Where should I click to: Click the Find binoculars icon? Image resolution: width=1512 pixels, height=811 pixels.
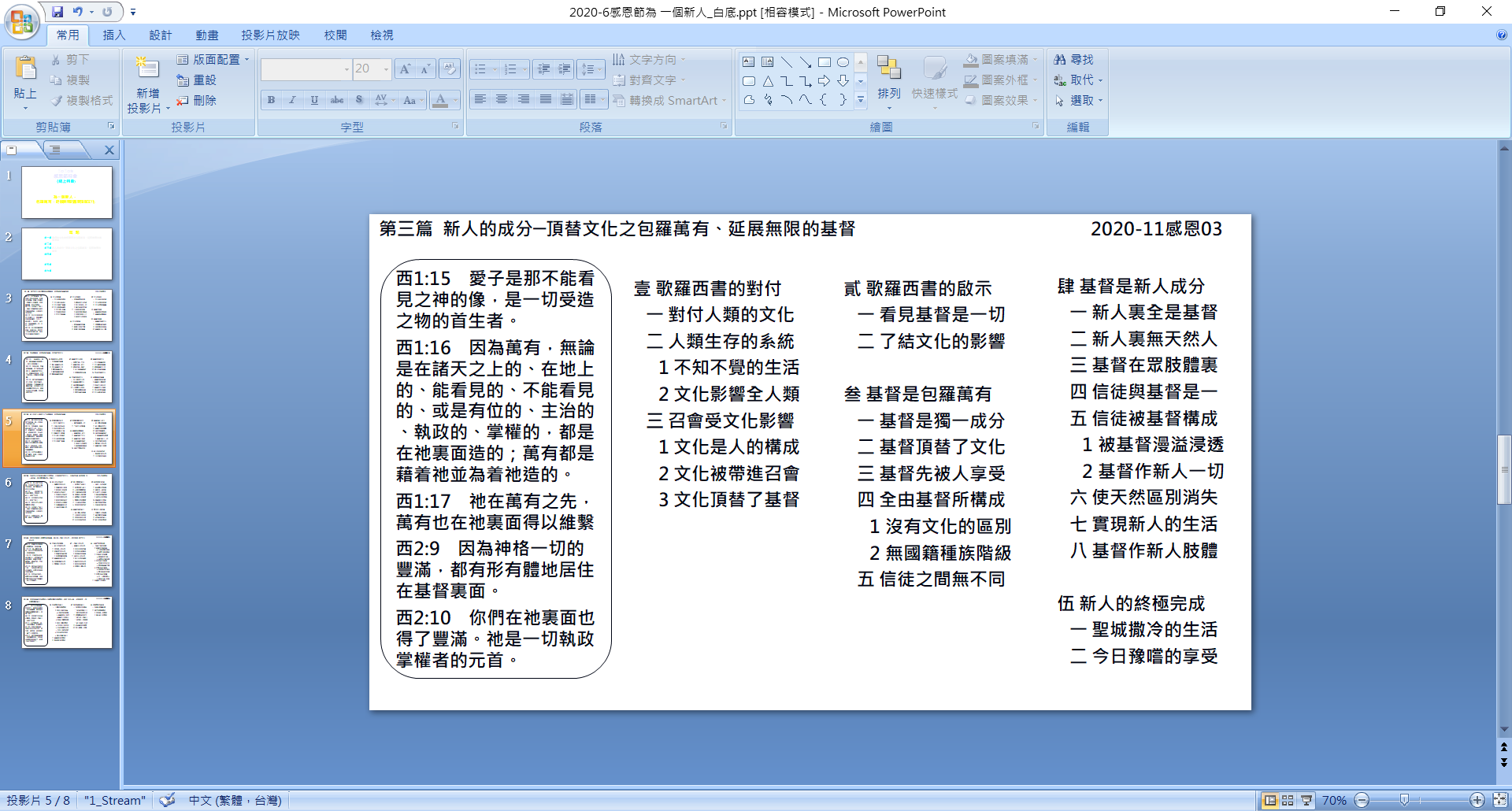pyautogui.click(x=1060, y=60)
